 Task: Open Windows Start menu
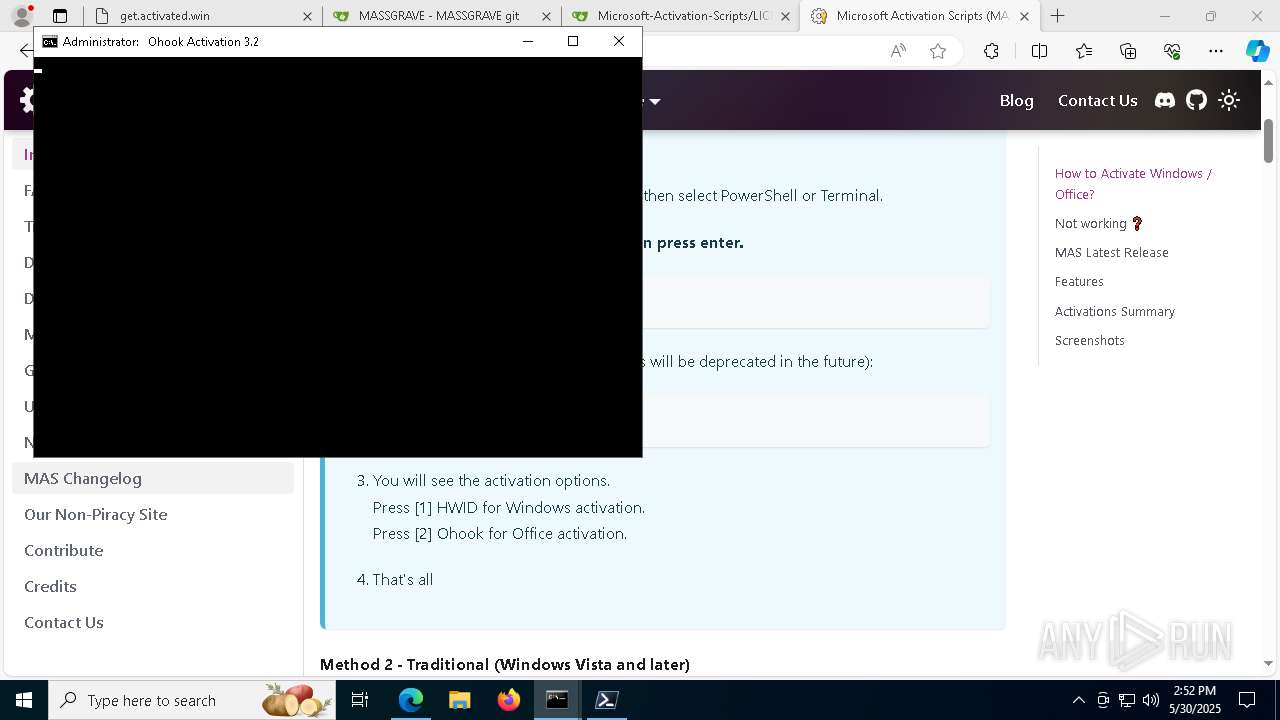[x=24, y=700]
